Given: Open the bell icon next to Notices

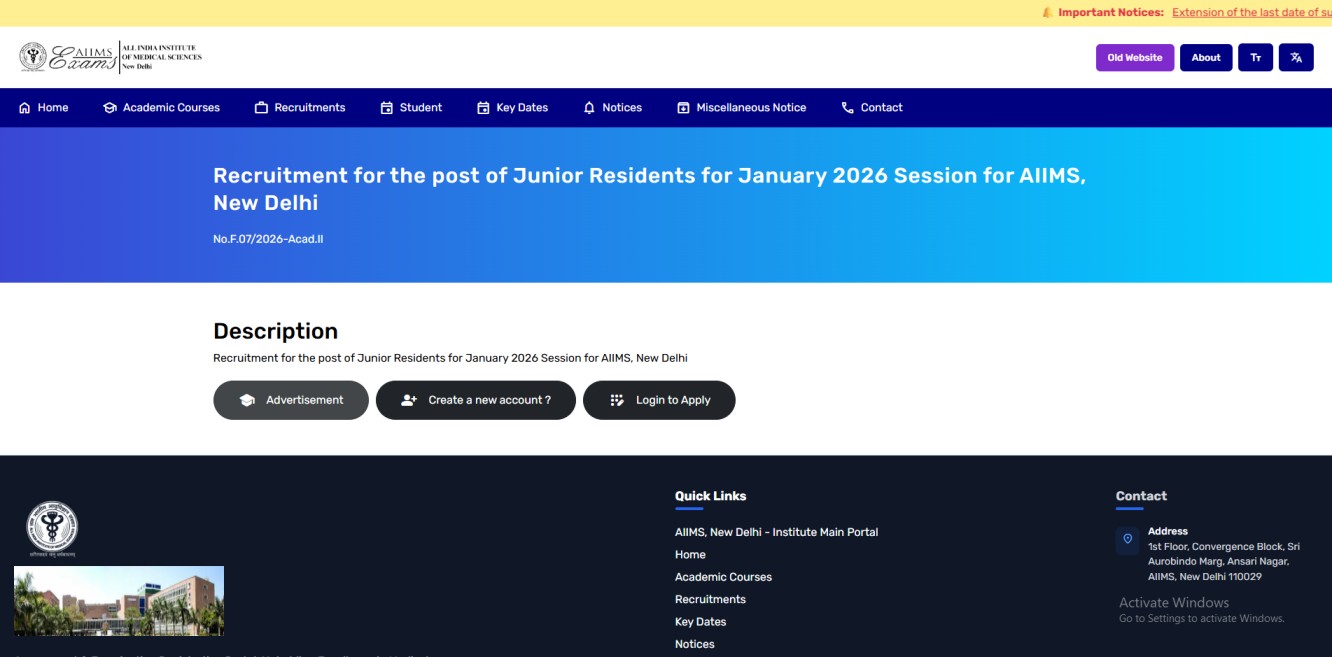Looking at the screenshot, I should pyautogui.click(x=590, y=107).
